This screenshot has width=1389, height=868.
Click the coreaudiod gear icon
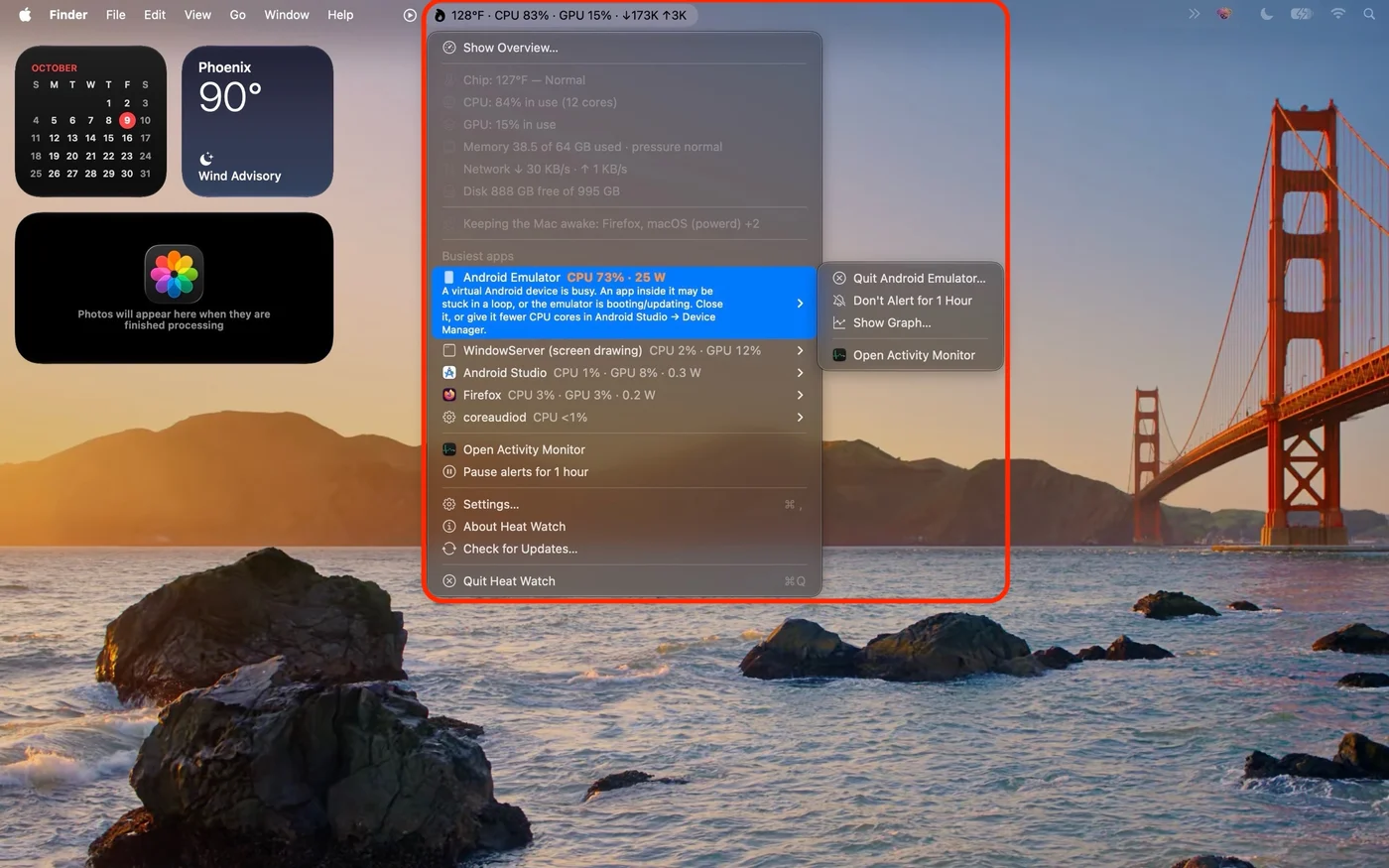point(448,418)
